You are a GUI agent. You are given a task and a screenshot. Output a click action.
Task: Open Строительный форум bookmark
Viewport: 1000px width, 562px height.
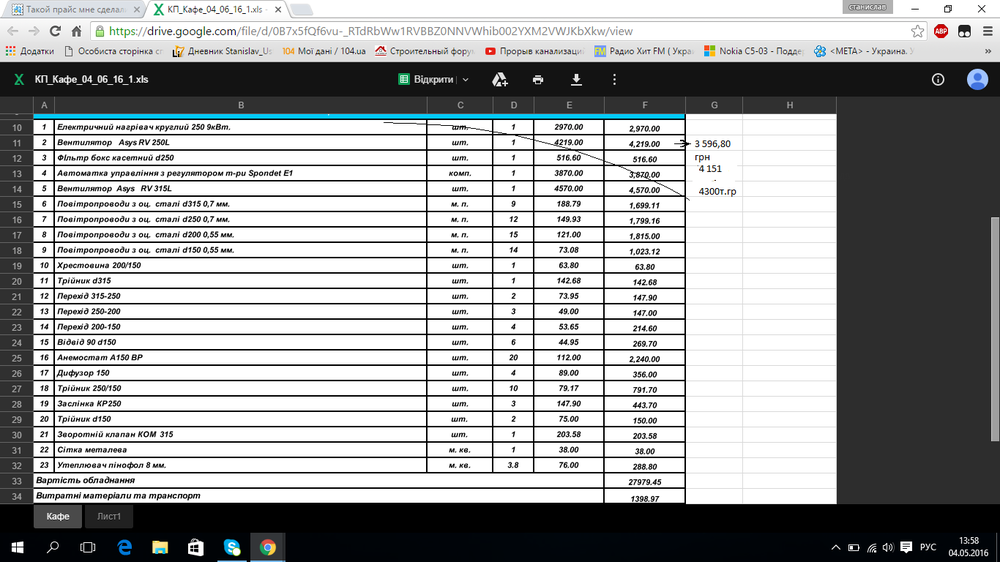tap(425, 51)
